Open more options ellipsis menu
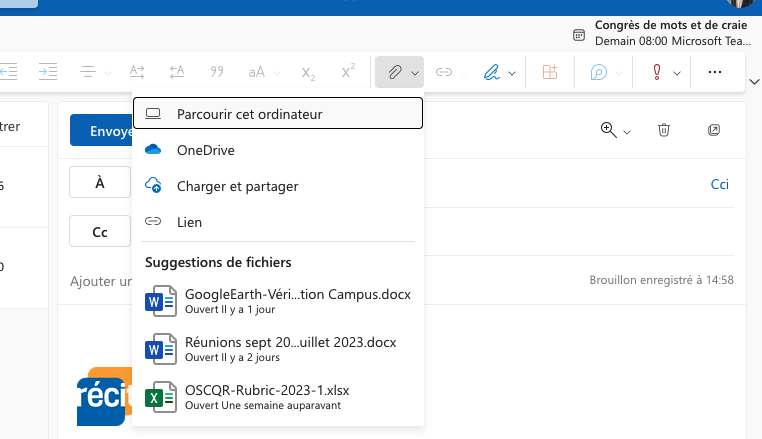The height and width of the screenshot is (439, 762). tap(715, 72)
